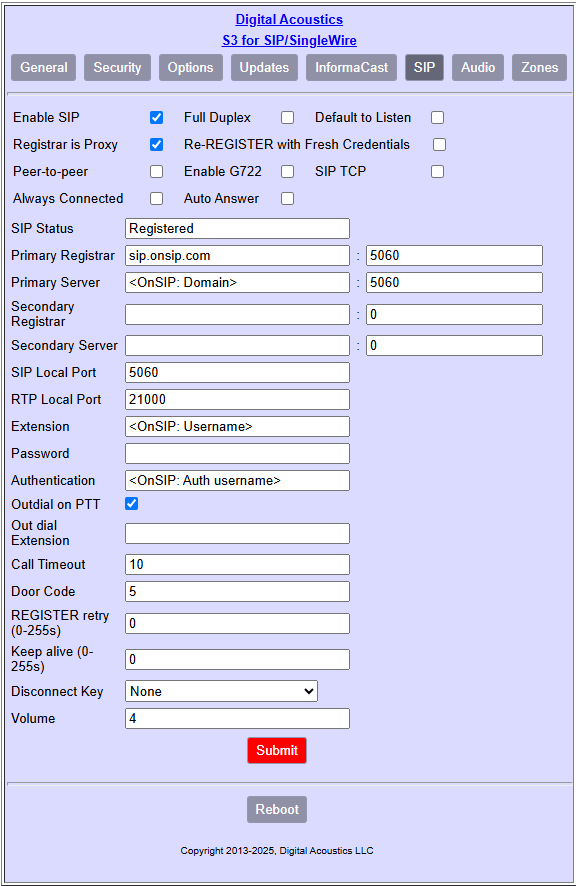Open the S3 for SIP/SingleWire link
The image size is (576, 886).
tap(289, 41)
